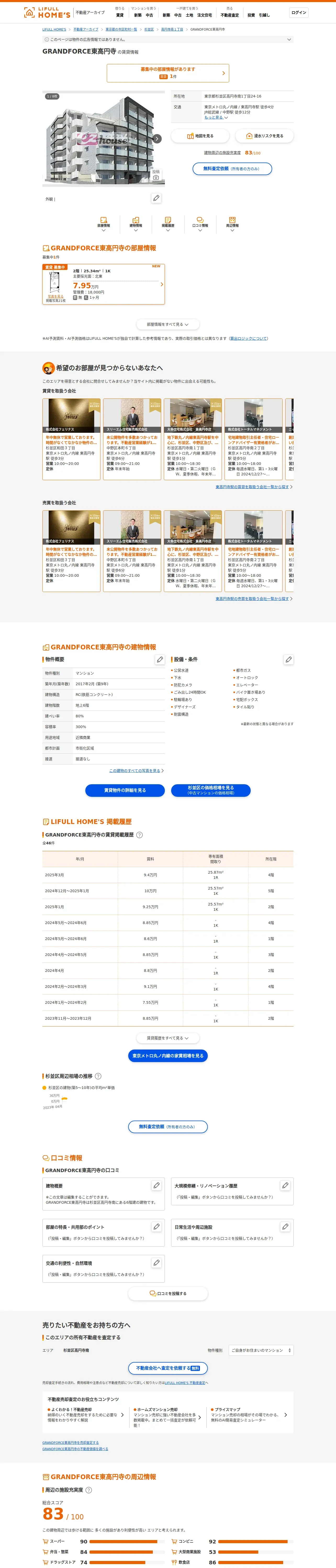
Task: Click 賃貸物件の詳細を見る button
Action: pyautogui.click(x=125, y=790)
